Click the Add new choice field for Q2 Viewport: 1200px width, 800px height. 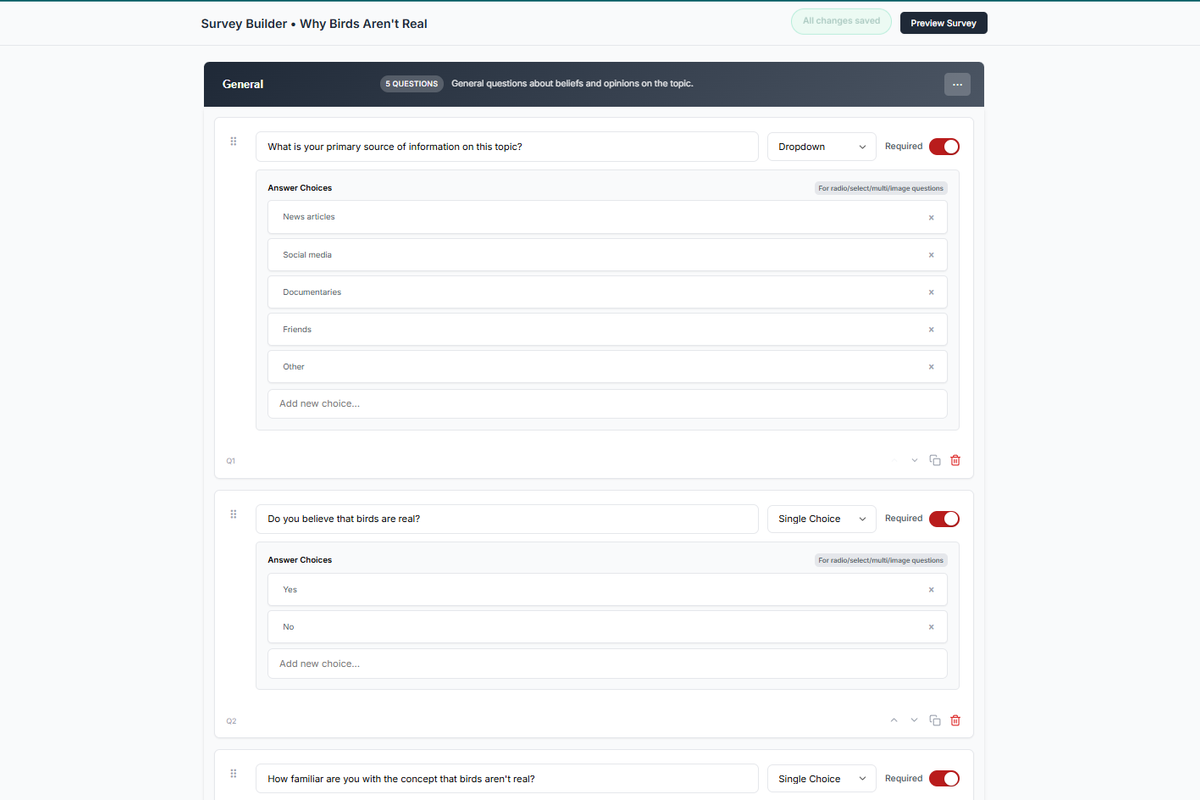pyautogui.click(x=606, y=663)
